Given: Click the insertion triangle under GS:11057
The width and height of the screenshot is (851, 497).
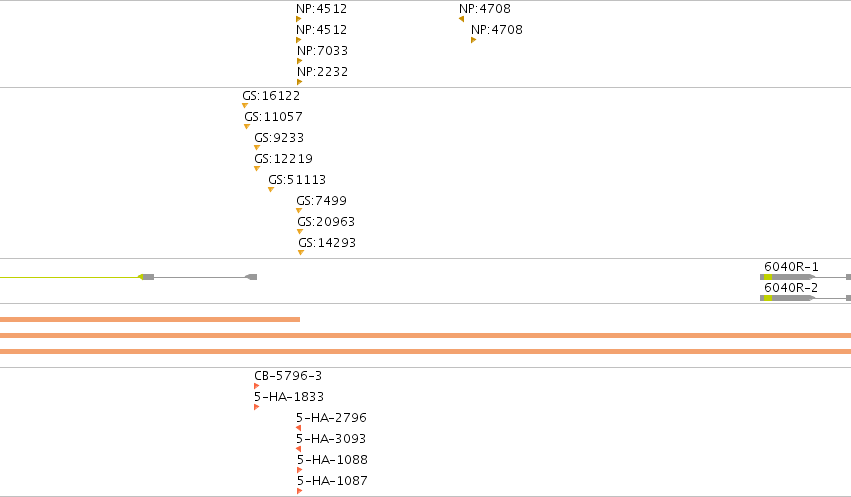Looking at the screenshot, I should point(247,127).
